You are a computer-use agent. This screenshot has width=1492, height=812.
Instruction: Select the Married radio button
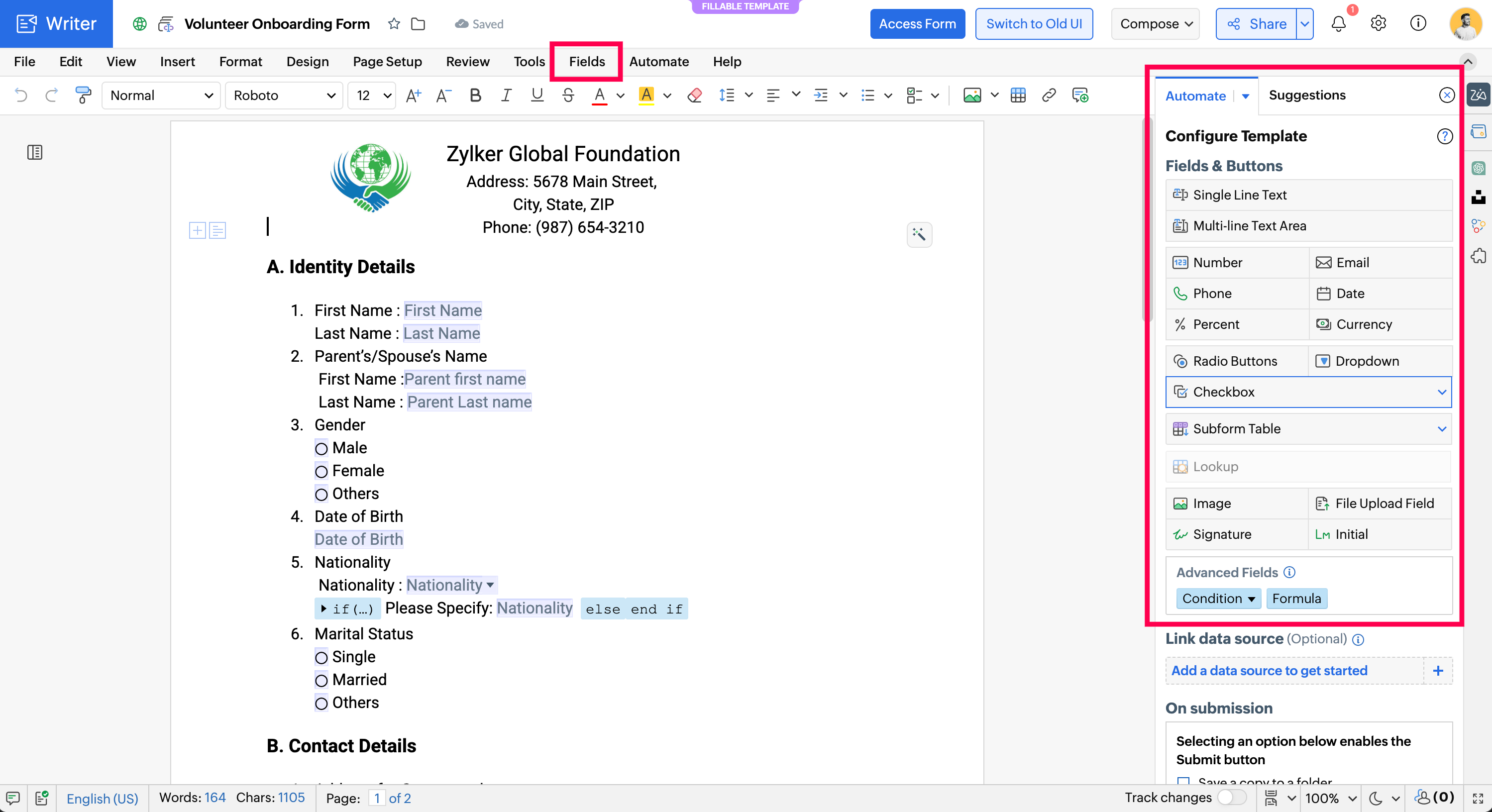tap(321, 681)
